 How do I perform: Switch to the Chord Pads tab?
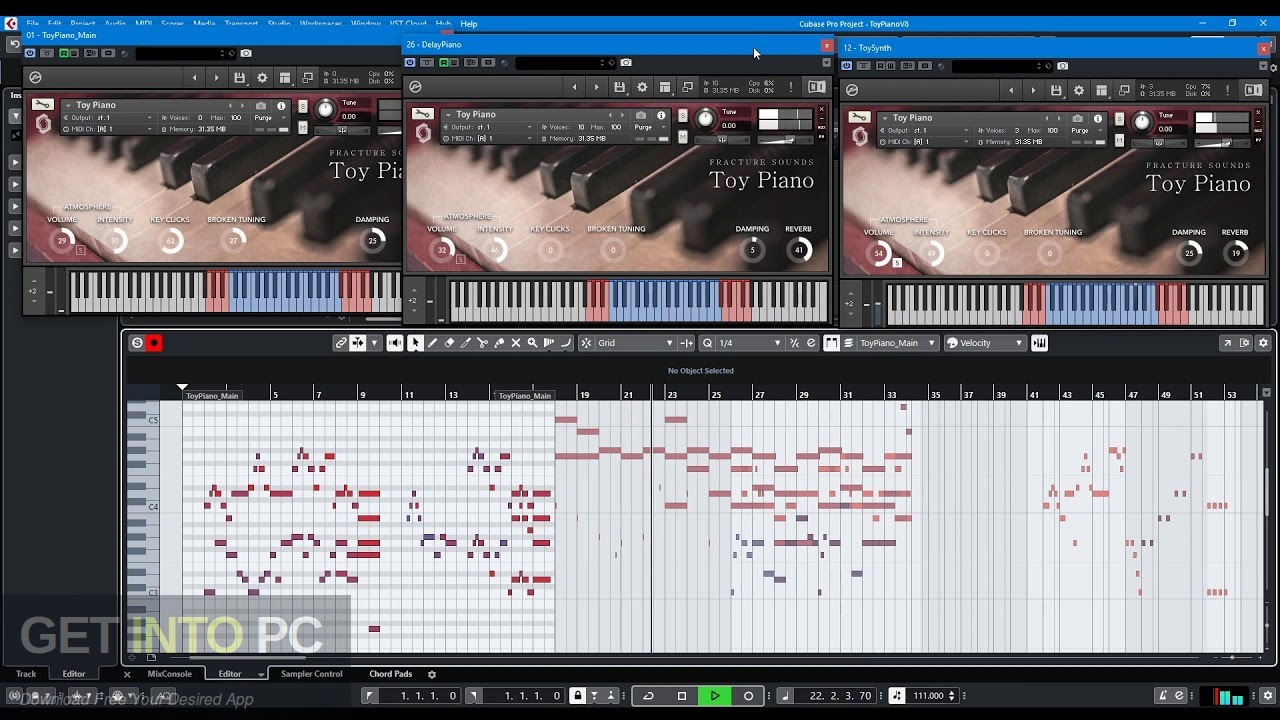tap(391, 674)
